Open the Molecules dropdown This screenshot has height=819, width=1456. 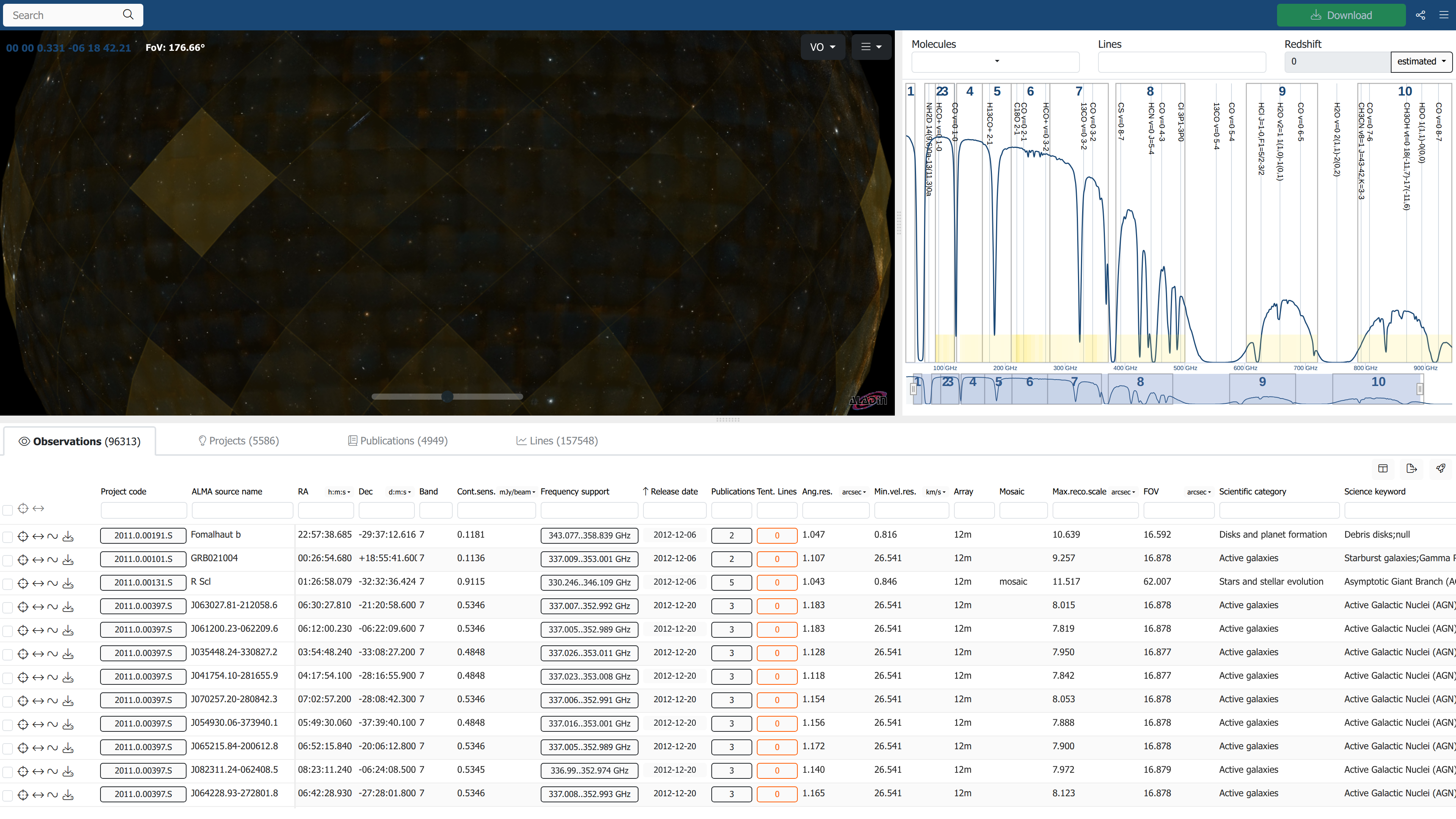995,61
